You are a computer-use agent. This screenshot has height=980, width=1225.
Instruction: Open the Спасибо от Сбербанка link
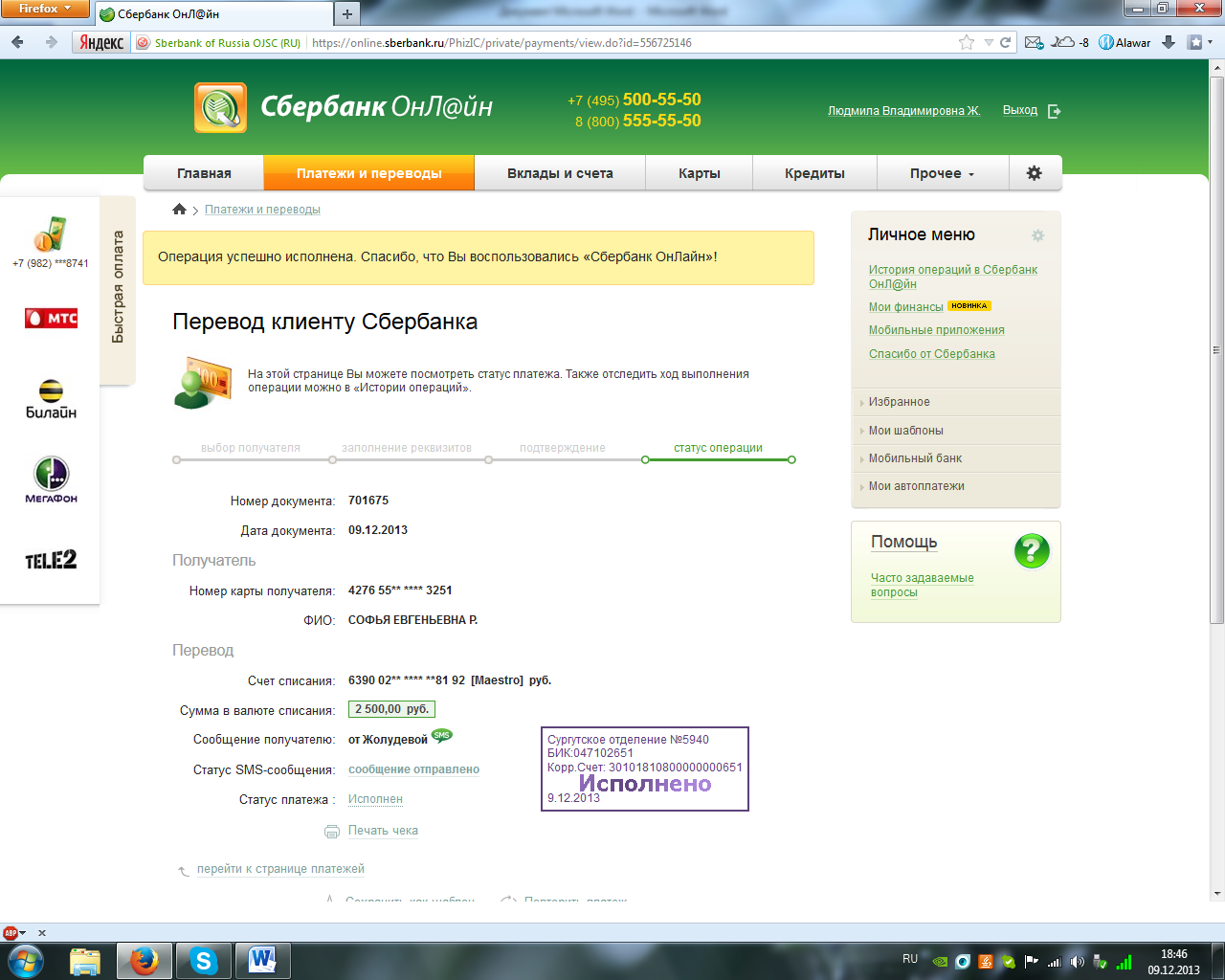point(932,354)
